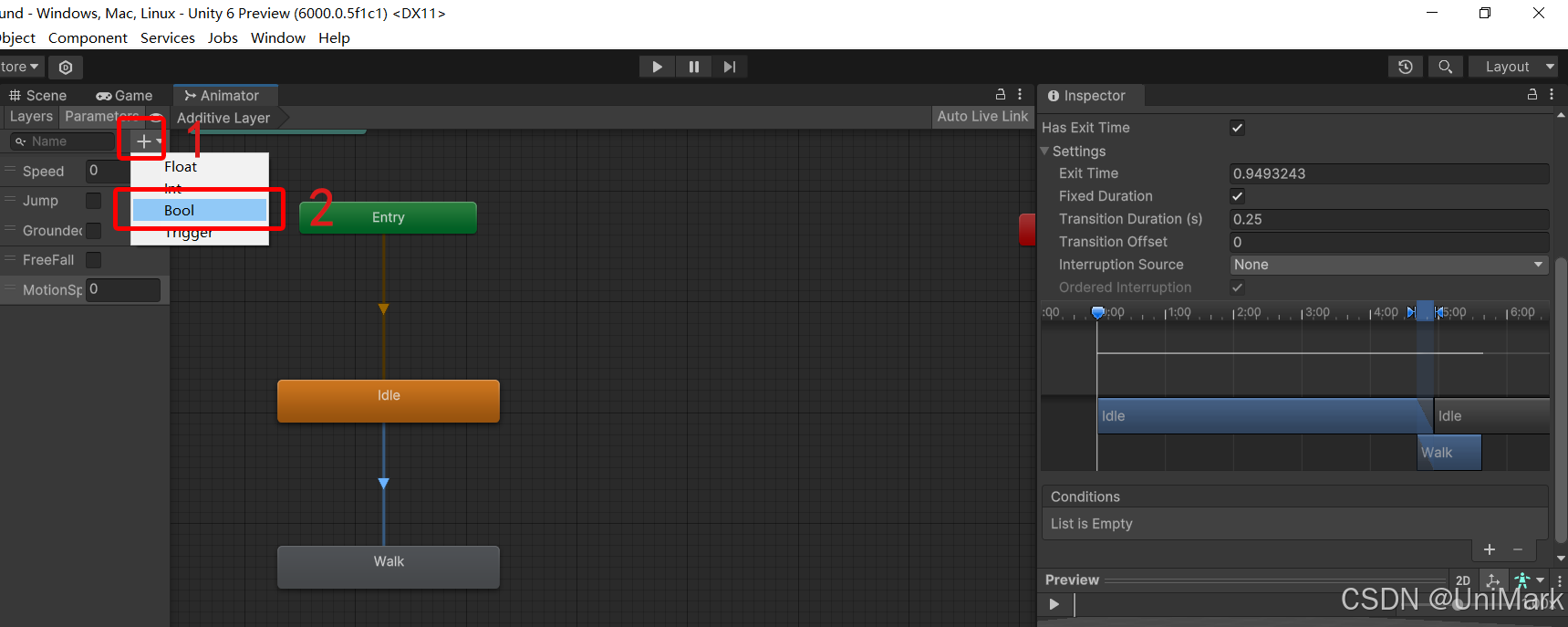
Task: Select Float from the parameter menu
Action: click(x=200, y=167)
